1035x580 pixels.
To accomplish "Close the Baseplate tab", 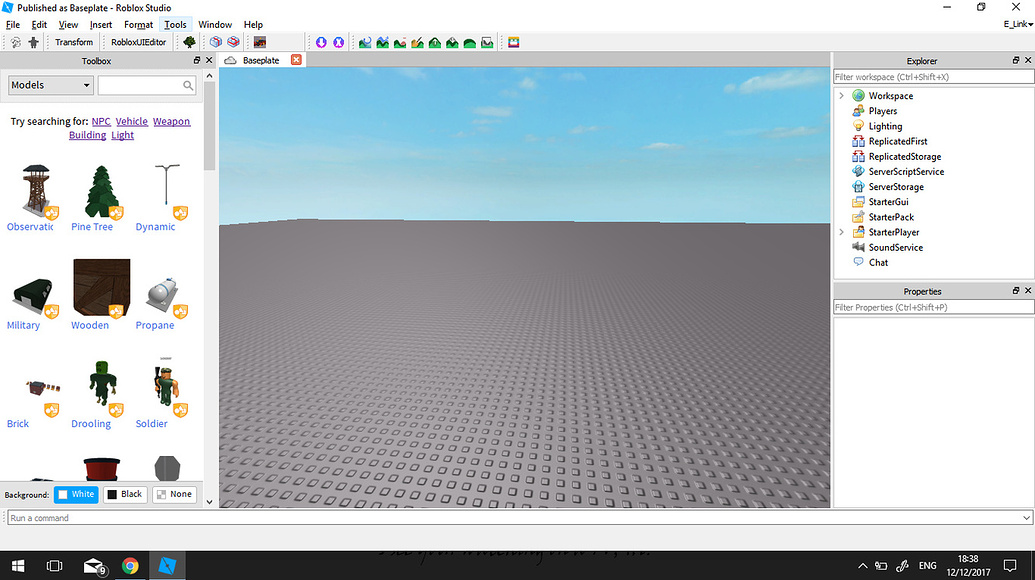I will pos(296,60).
